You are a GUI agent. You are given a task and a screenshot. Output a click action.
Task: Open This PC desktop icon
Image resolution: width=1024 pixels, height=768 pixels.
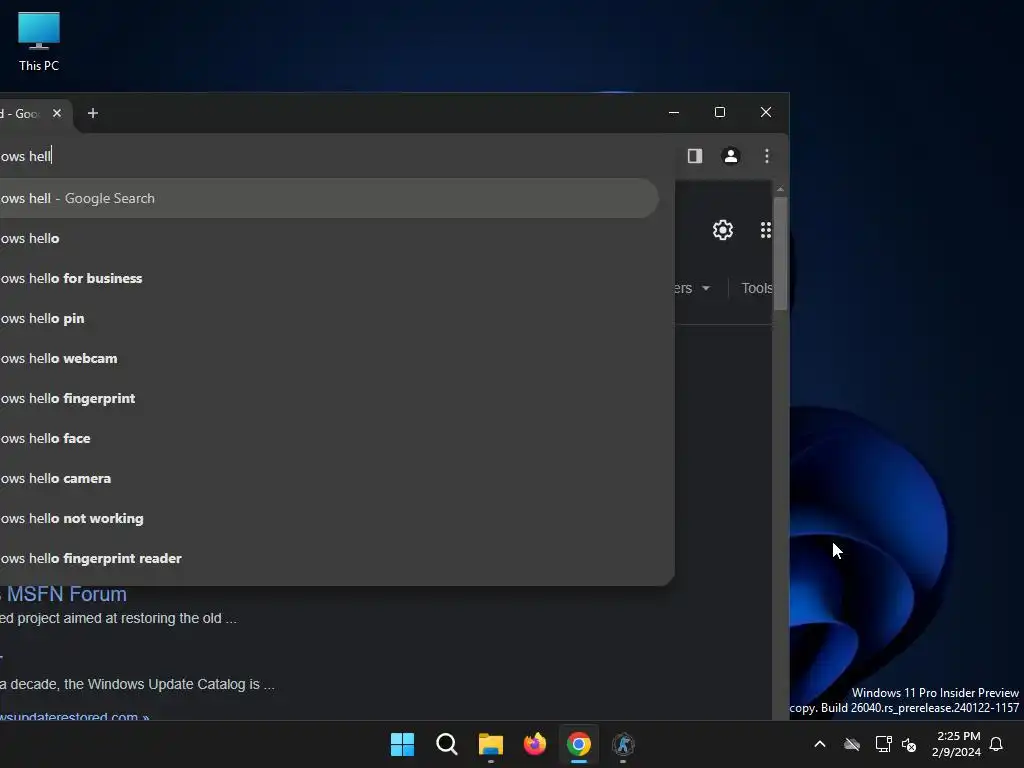39,41
